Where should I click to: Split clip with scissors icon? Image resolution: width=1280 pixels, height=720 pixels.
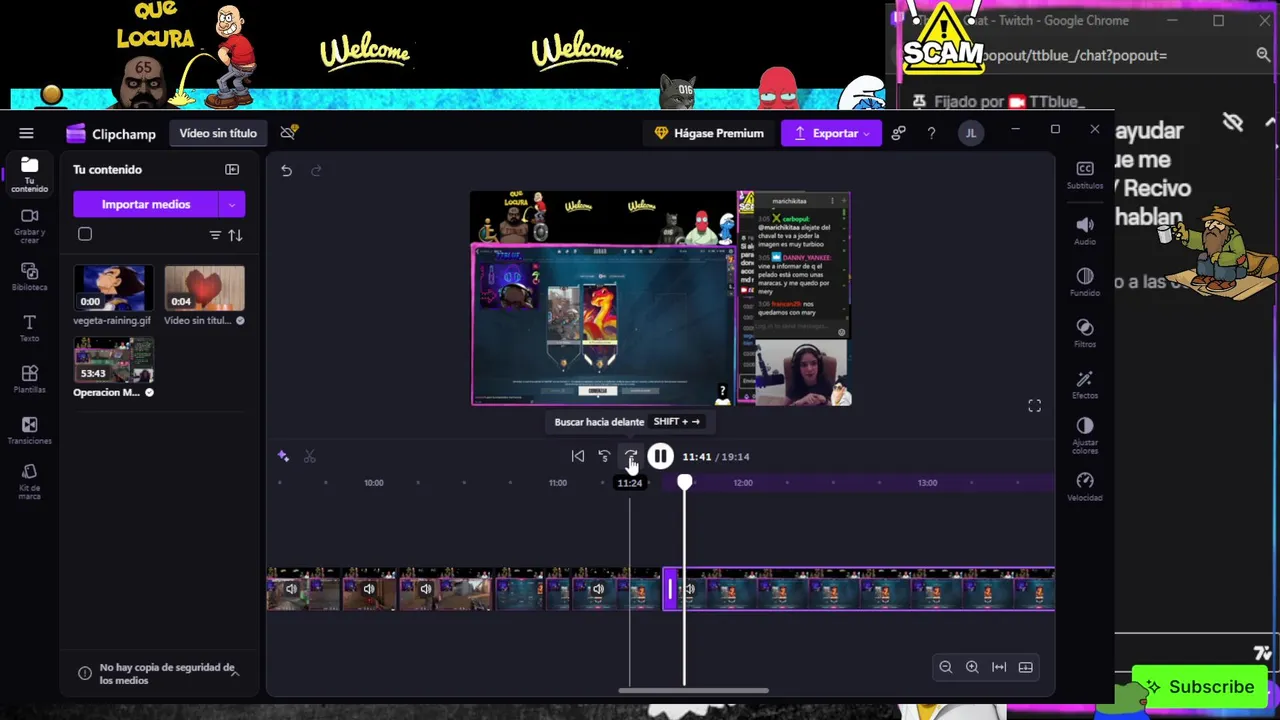tap(310, 456)
